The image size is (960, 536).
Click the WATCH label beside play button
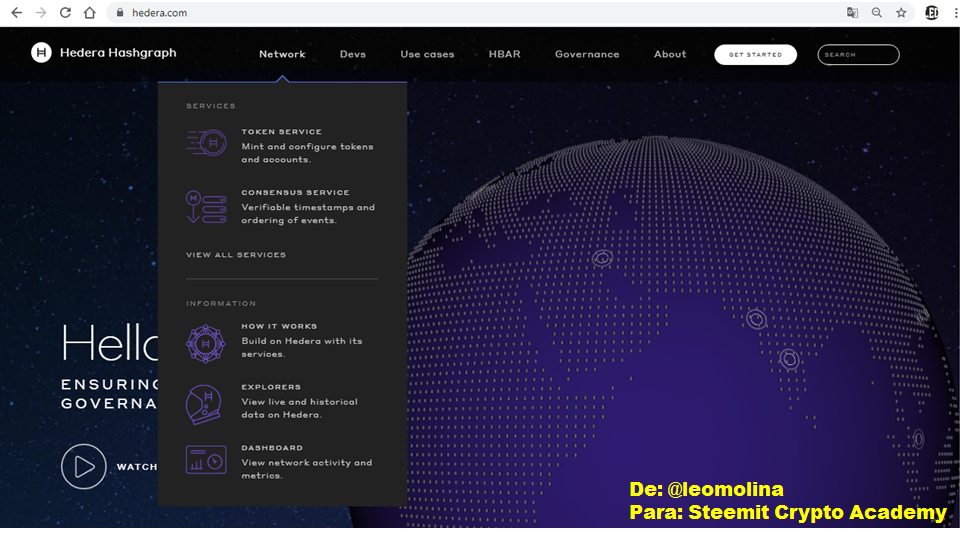pyautogui.click(x=137, y=467)
